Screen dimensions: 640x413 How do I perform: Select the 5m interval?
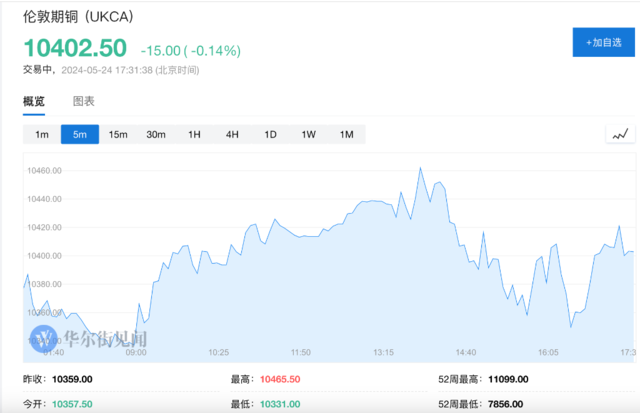tap(80, 134)
